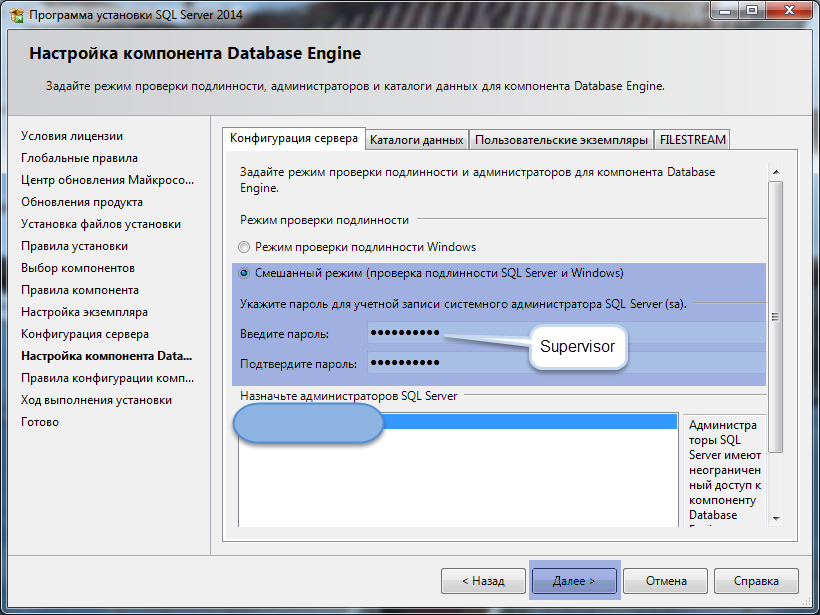Click Настройка компонента Data... sidebar step
Screen dimensions: 820x615
click(x=107, y=356)
